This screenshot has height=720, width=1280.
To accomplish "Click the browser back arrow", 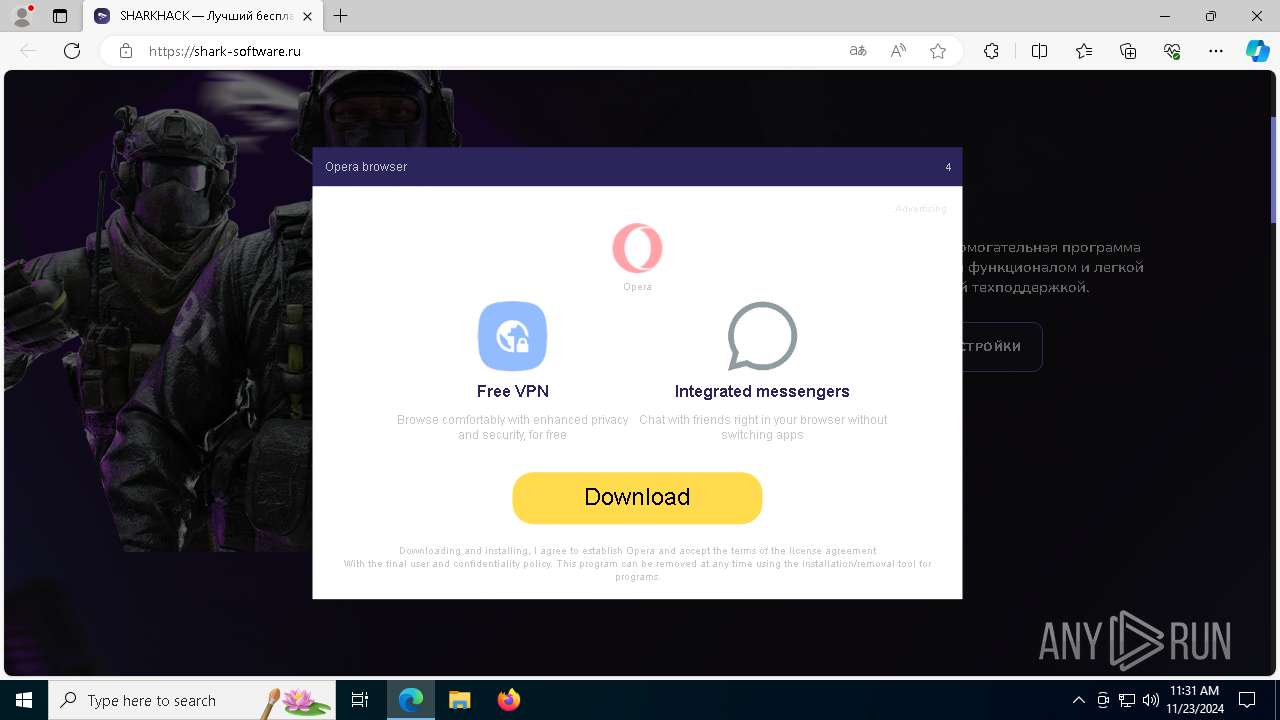I will [x=28, y=51].
